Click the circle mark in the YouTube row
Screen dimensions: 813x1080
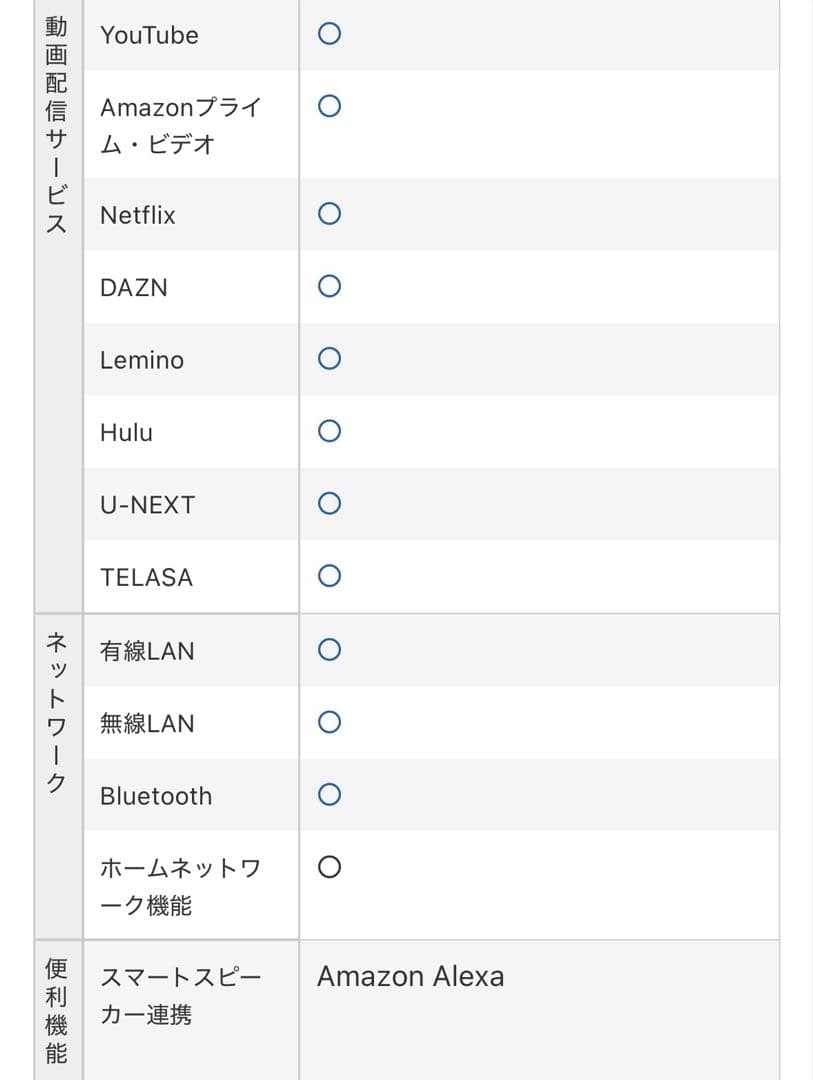click(329, 34)
